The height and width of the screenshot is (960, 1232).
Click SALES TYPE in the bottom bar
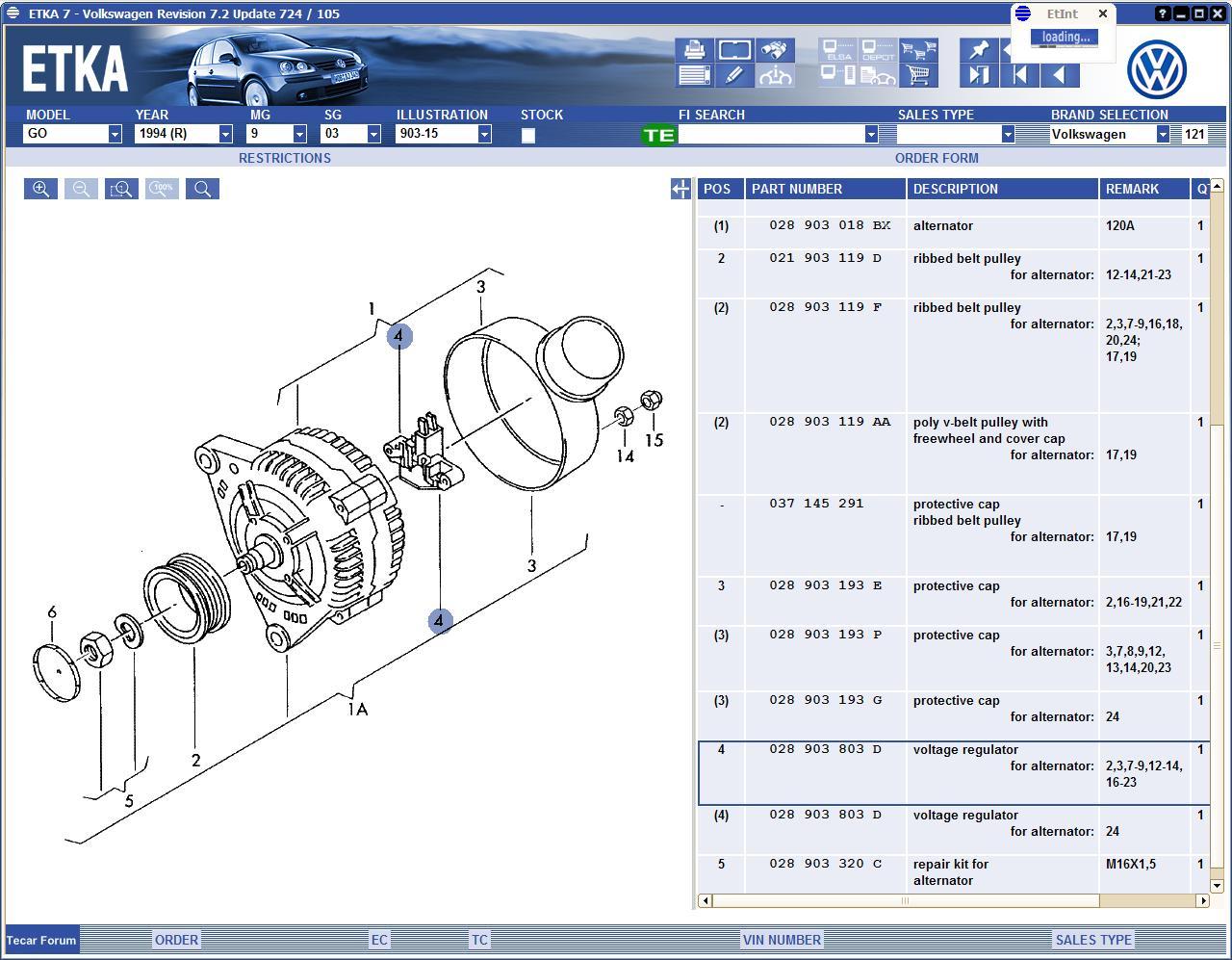click(1093, 940)
